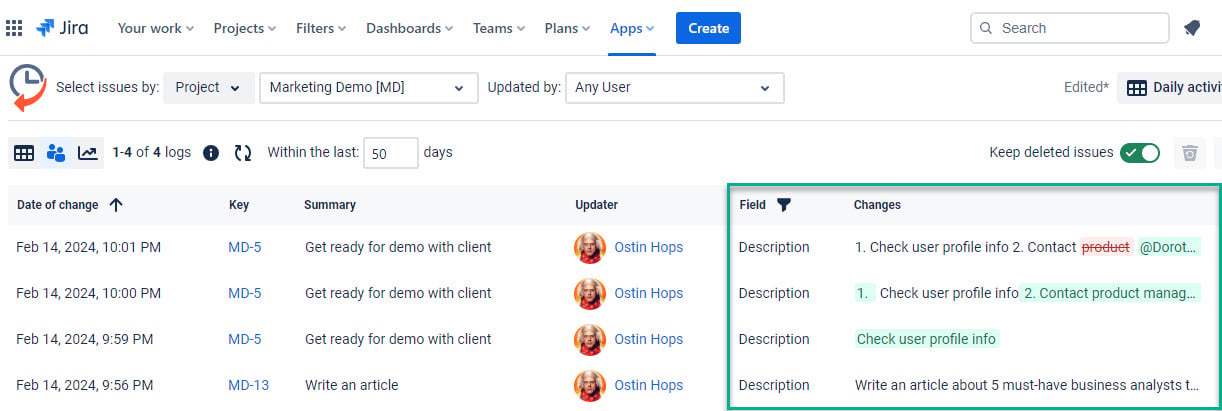This screenshot has width=1222, height=411.
Task: Open the Teams menu
Action: click(x=500, y=28)
